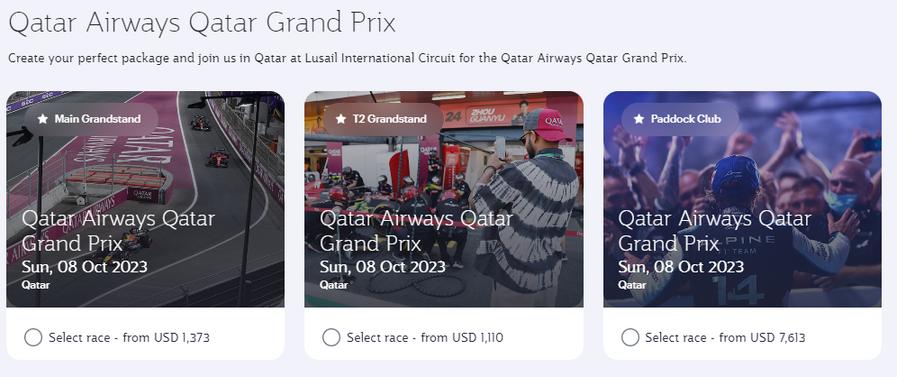Click the Qatar Airways Qatar Grand Prix page heading
The width and height of the screenshot is (897, 377).
click(202, 23)
